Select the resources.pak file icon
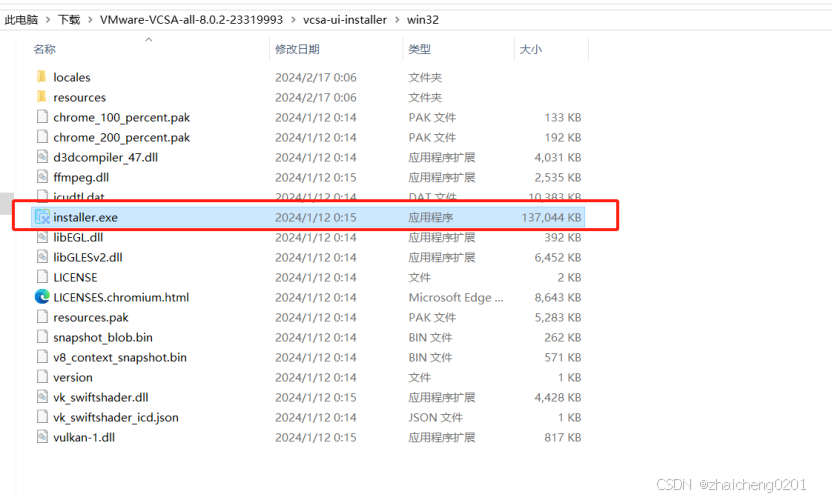The height and width of the screenshot is (500, 832). (x=42, y=317)
